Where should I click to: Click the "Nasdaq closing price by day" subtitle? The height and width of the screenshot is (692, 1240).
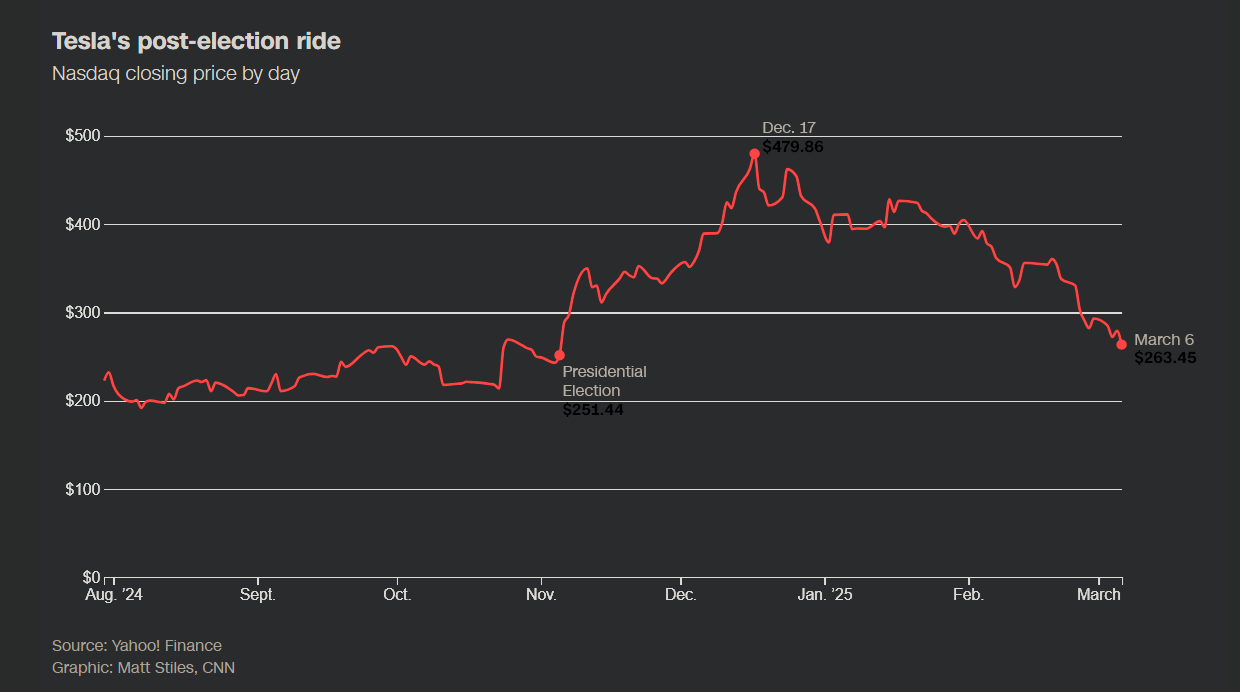click(176, 73)
